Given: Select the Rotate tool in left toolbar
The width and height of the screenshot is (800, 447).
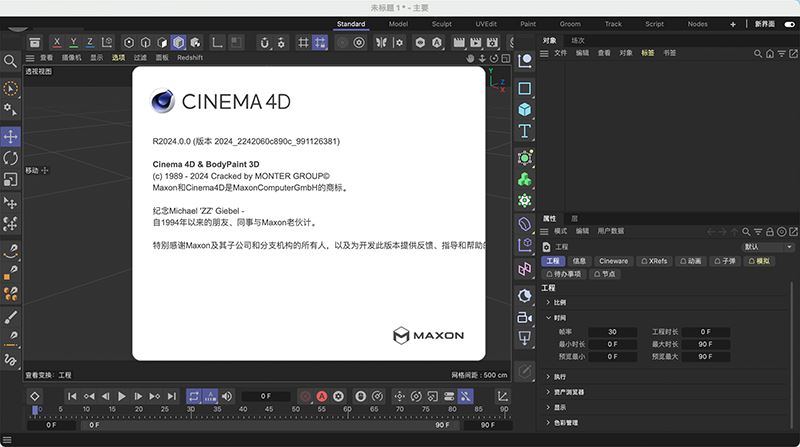Looking at the screenshot, I should 11,158.
